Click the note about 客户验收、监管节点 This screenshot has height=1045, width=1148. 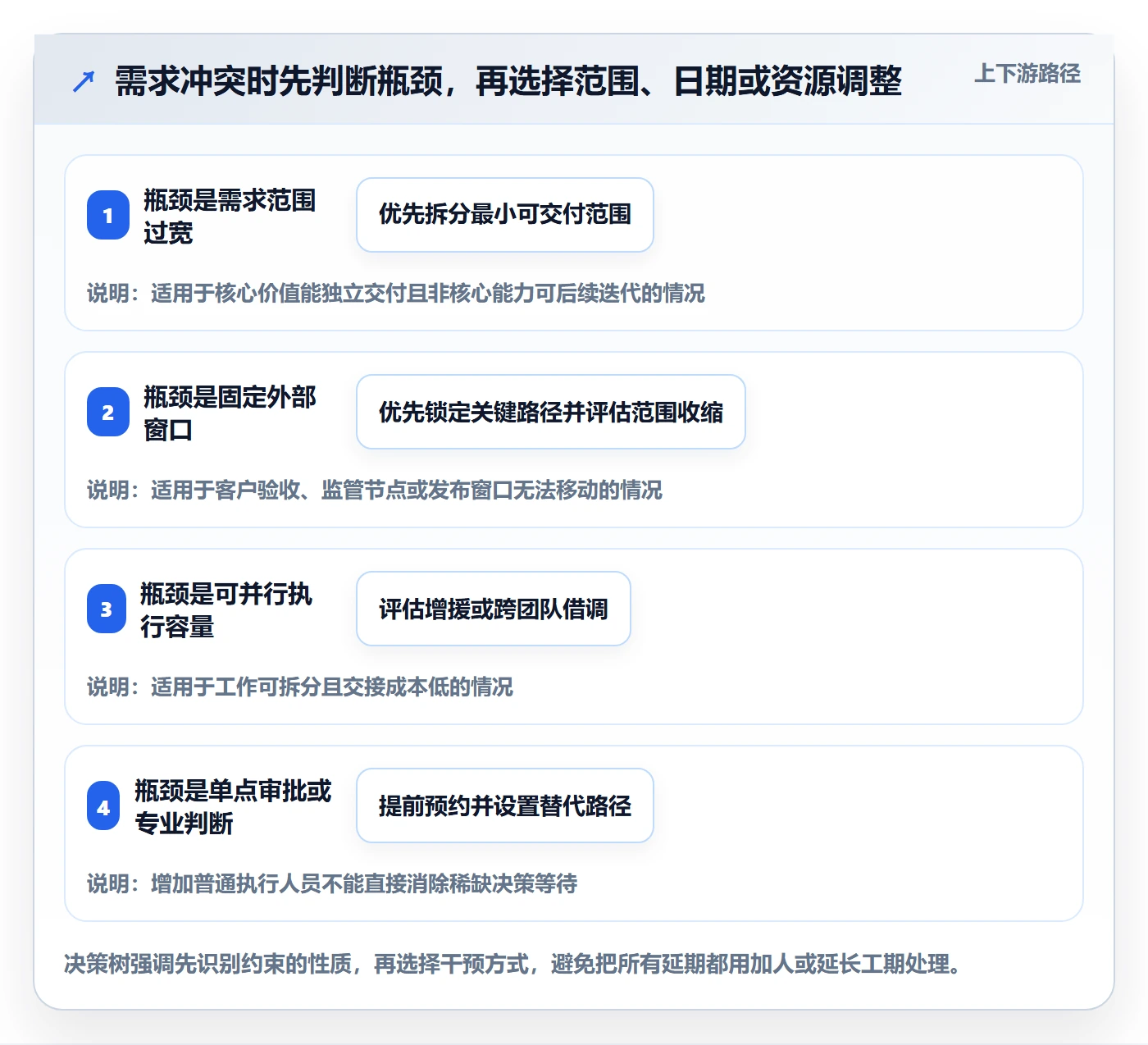pos(375,490)
